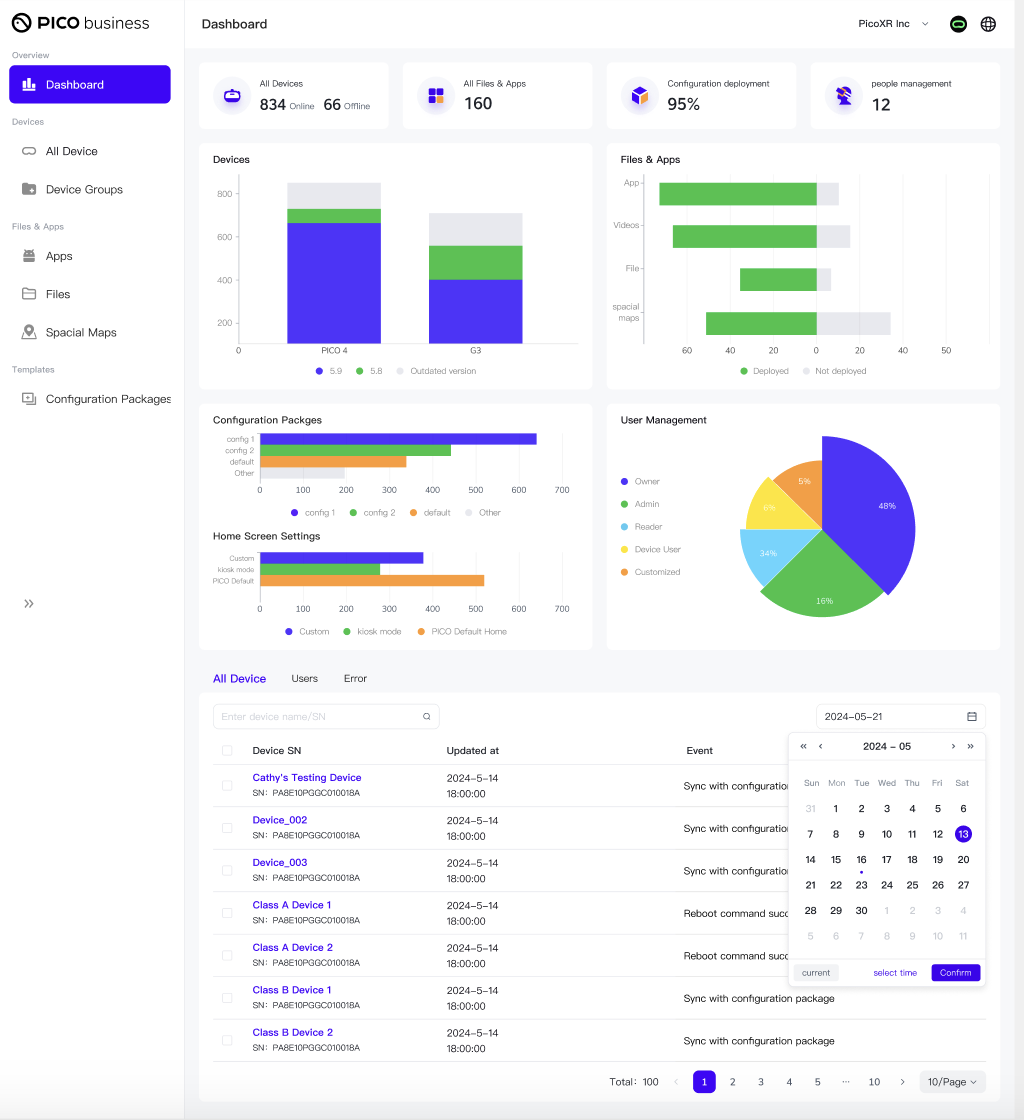Switch to the Users tab

point(304,679)
